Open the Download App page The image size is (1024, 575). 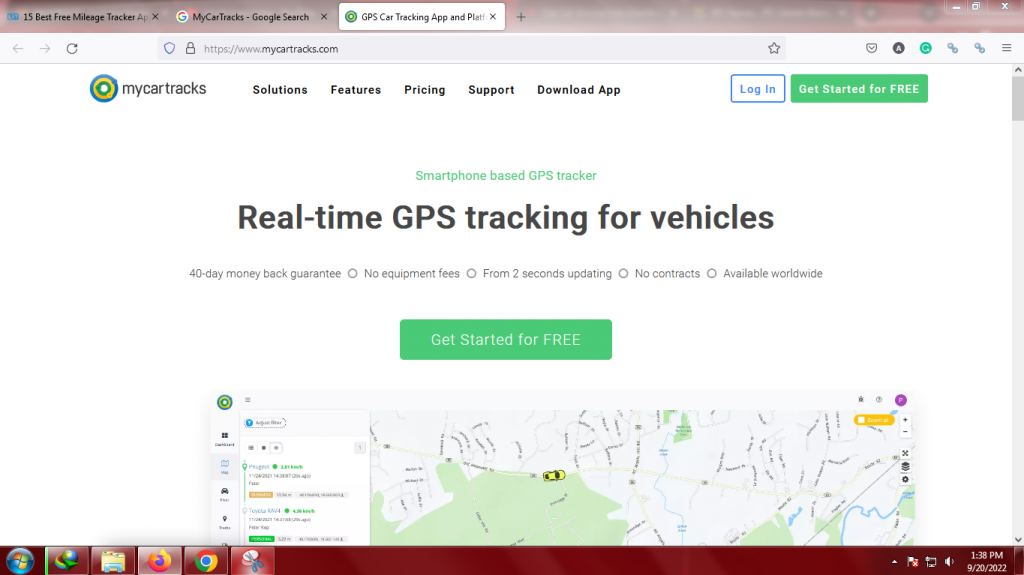tap(579, 90)
